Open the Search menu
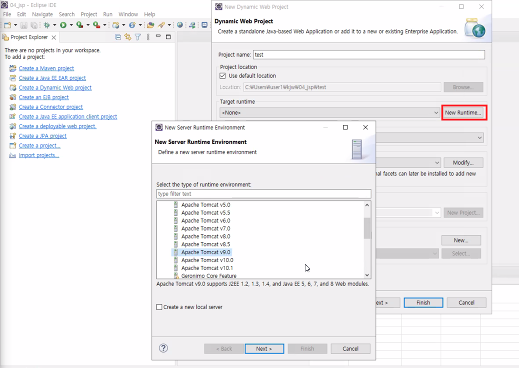The image size is (519, 368). tap(67, 14)
